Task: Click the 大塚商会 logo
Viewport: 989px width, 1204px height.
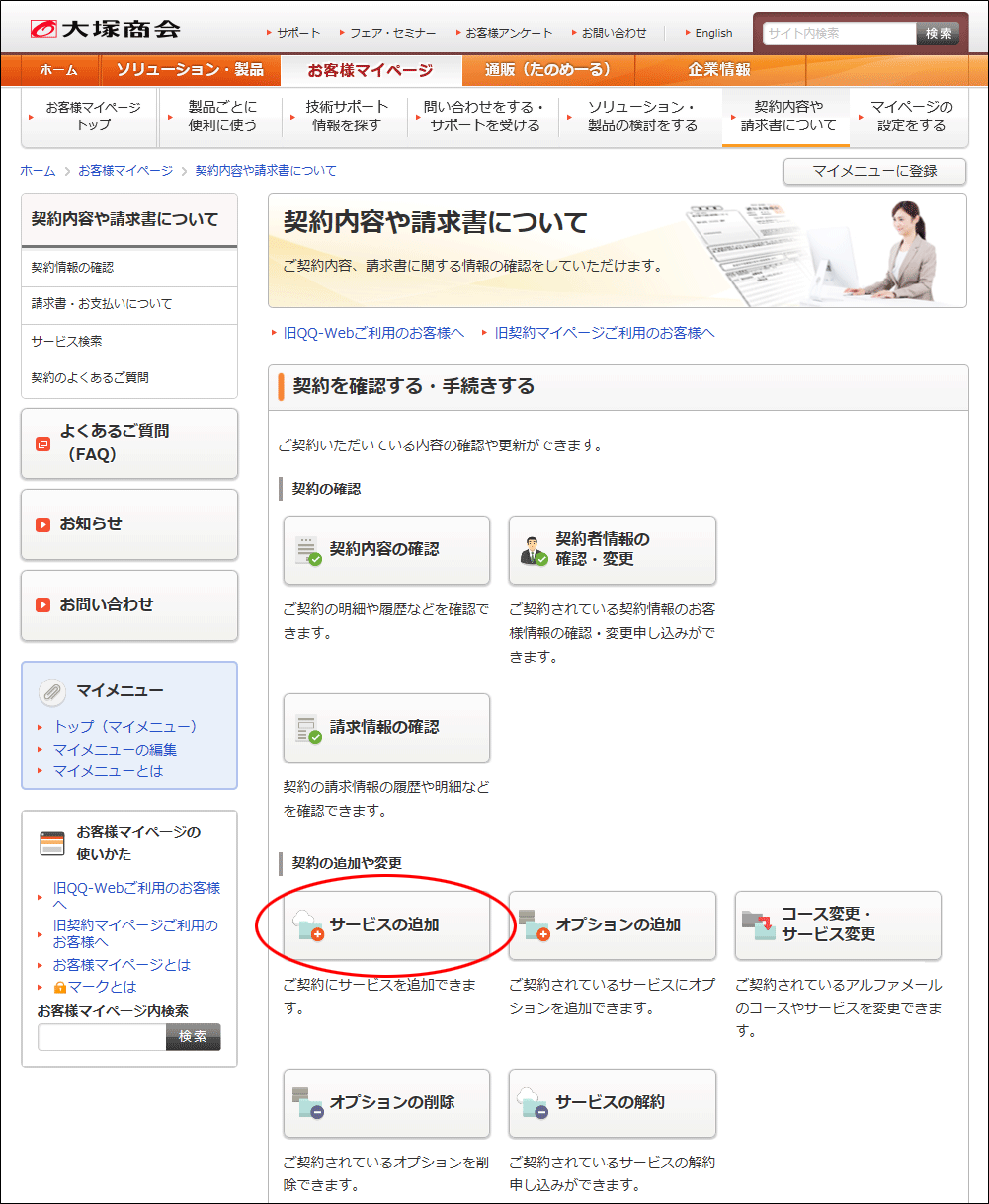Action: [x=105, y=28]
